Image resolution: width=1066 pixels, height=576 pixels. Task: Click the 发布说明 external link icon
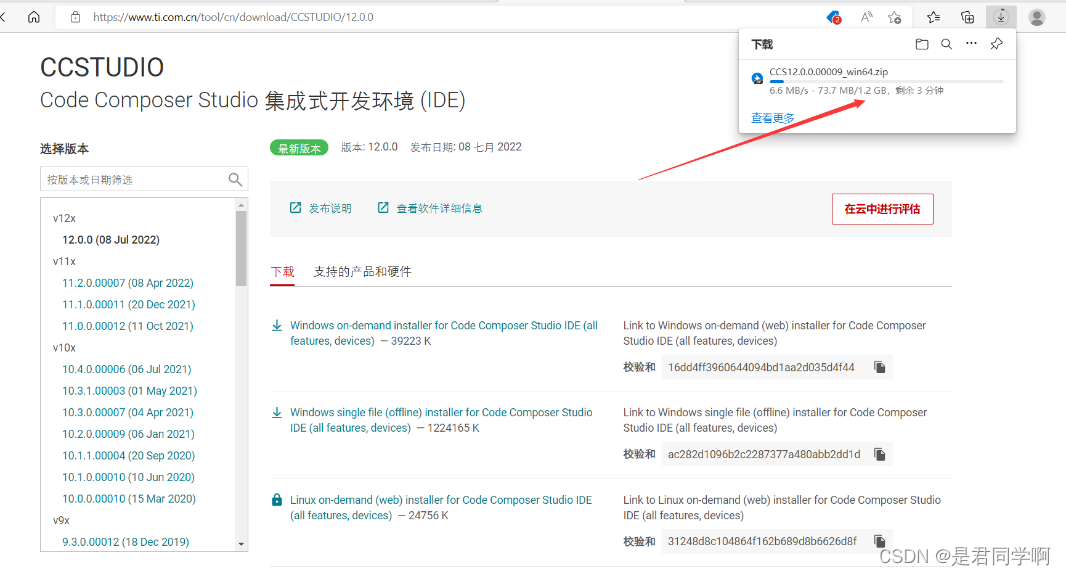pos(295,208)
